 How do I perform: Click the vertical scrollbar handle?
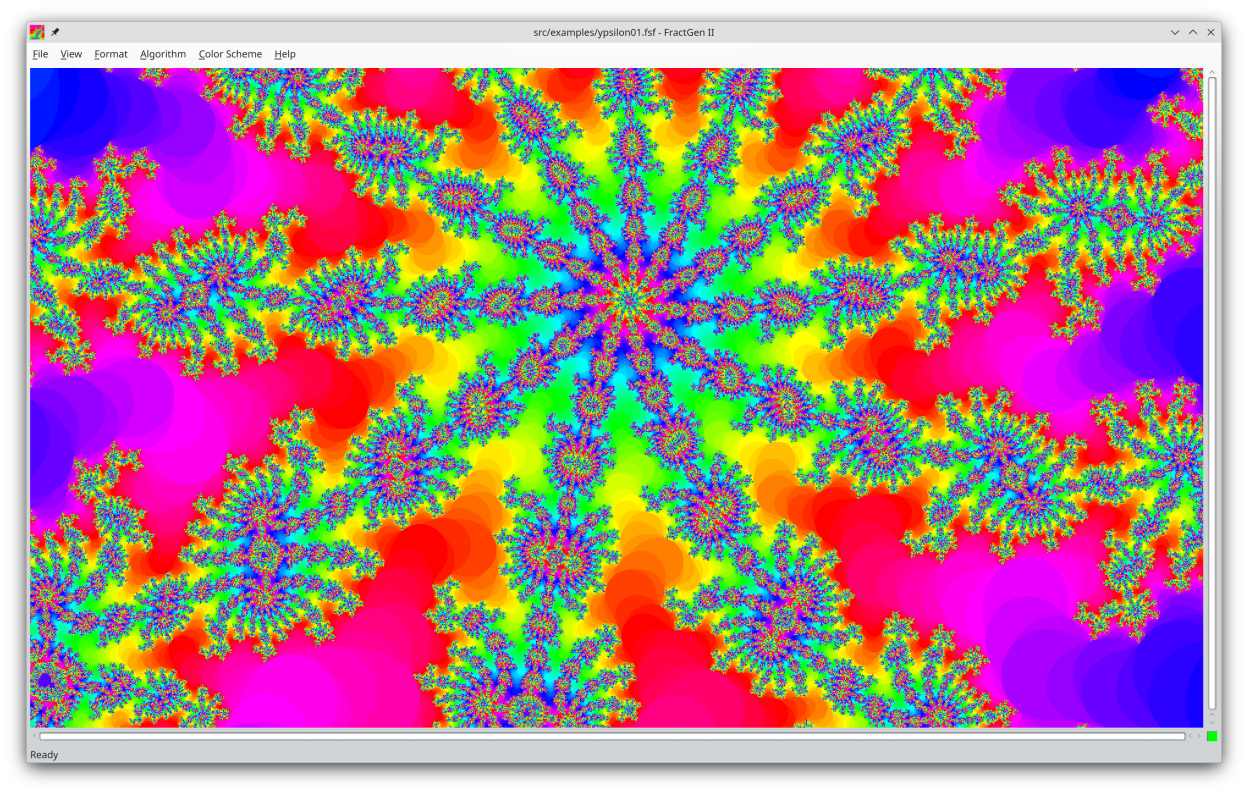[1212, 390]
